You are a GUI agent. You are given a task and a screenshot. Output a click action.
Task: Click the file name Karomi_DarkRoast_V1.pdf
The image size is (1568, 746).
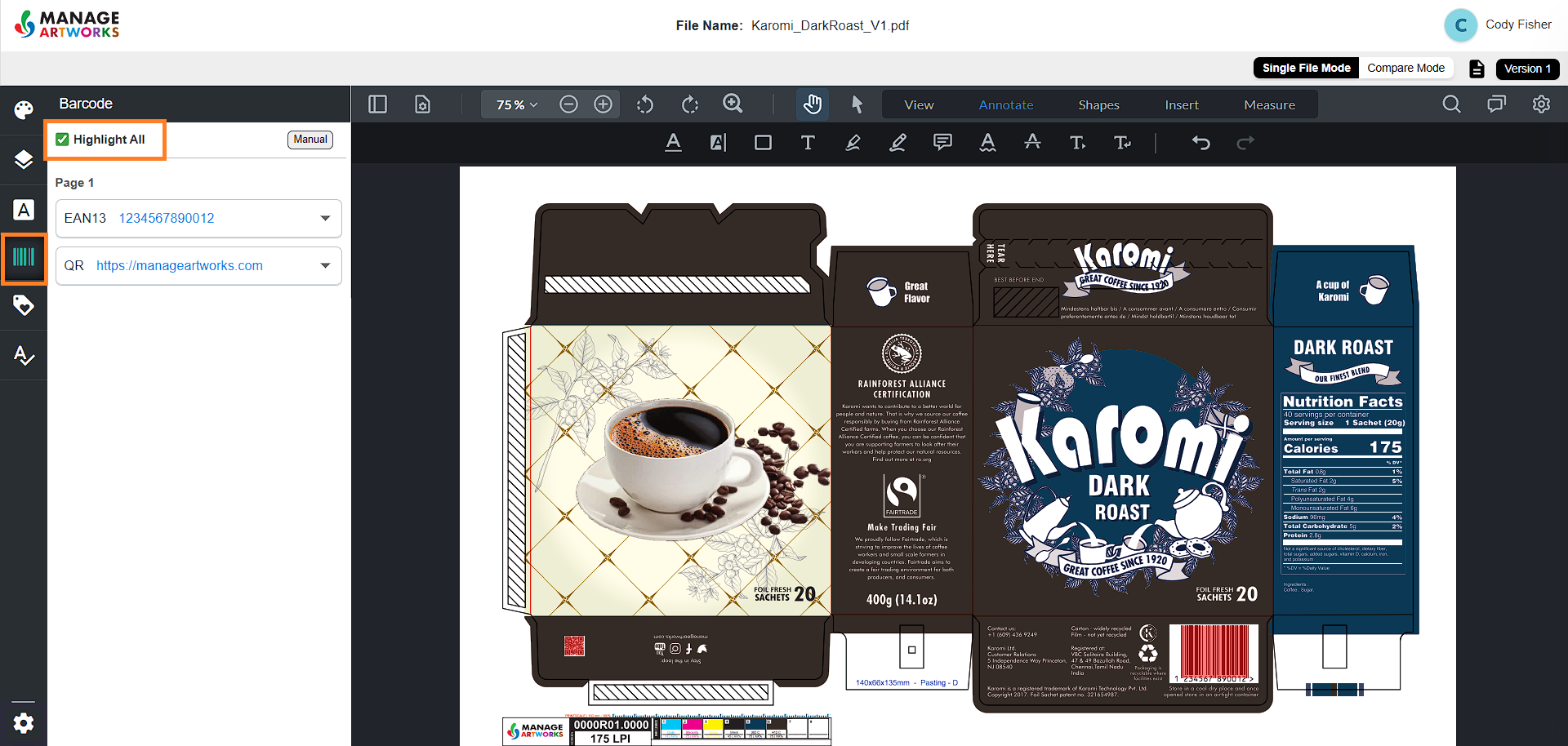coord(830,25)
